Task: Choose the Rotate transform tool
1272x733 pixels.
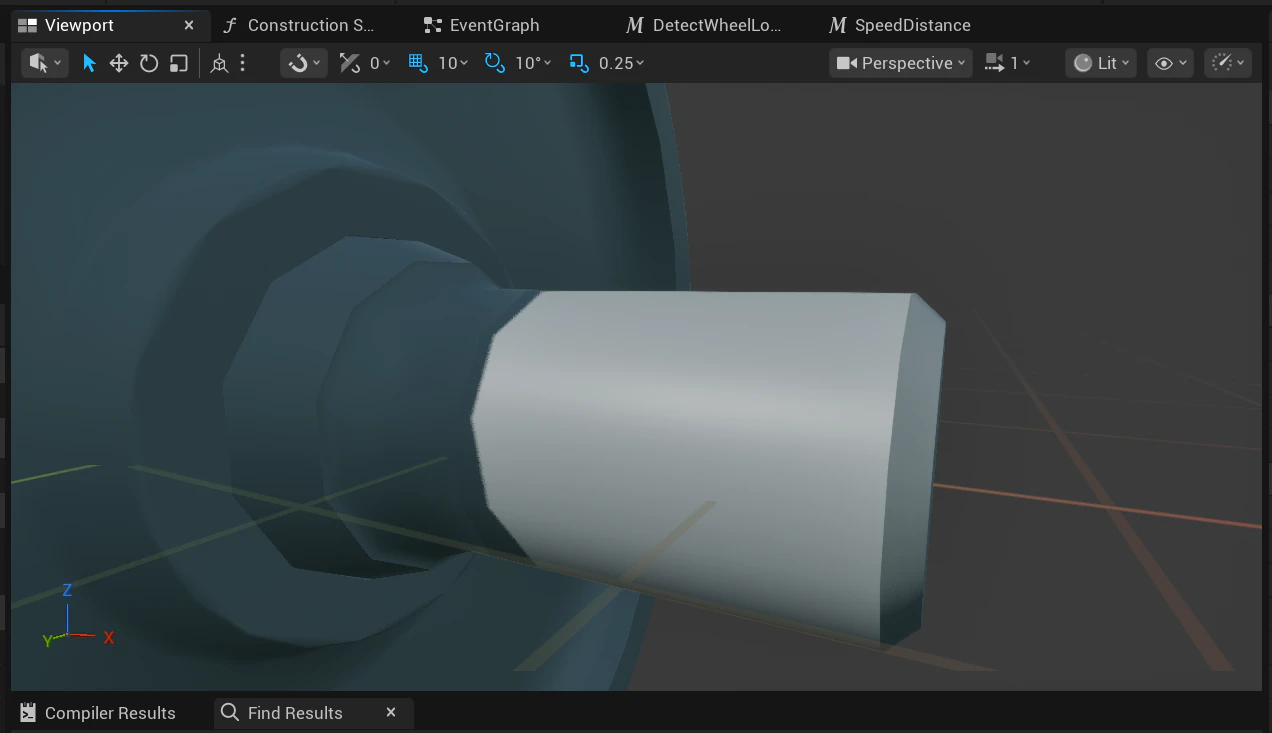Action: 149,63
